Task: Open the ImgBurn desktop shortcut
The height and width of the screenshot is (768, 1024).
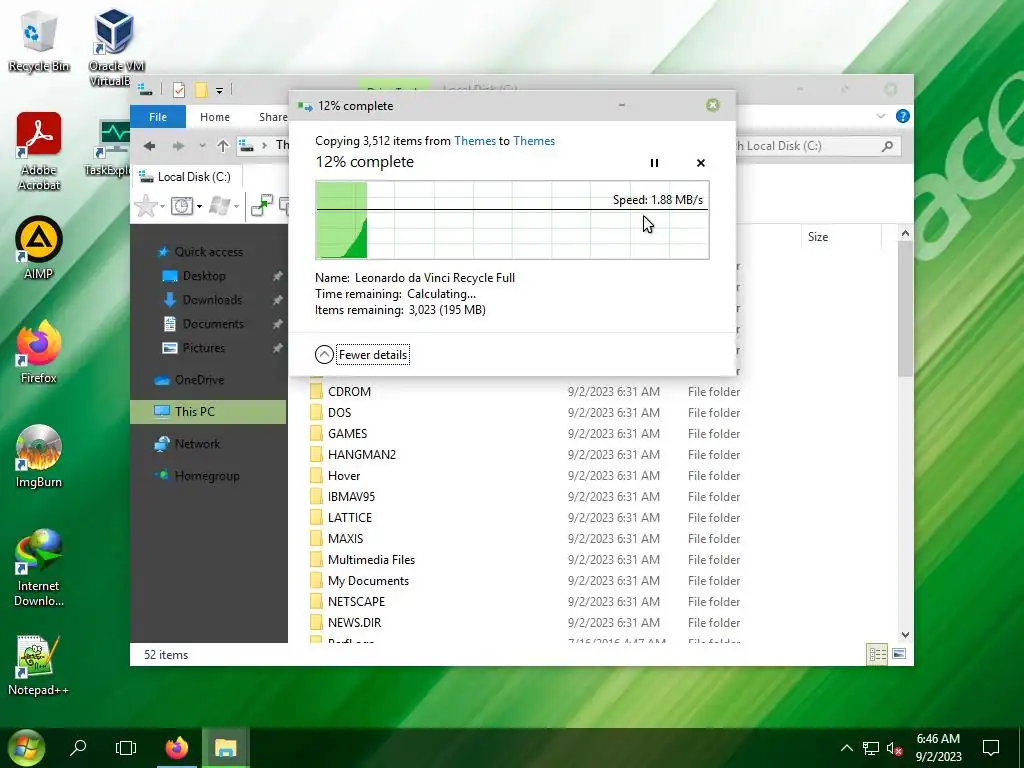Action: pyautogui.click(x=39, y=456)
